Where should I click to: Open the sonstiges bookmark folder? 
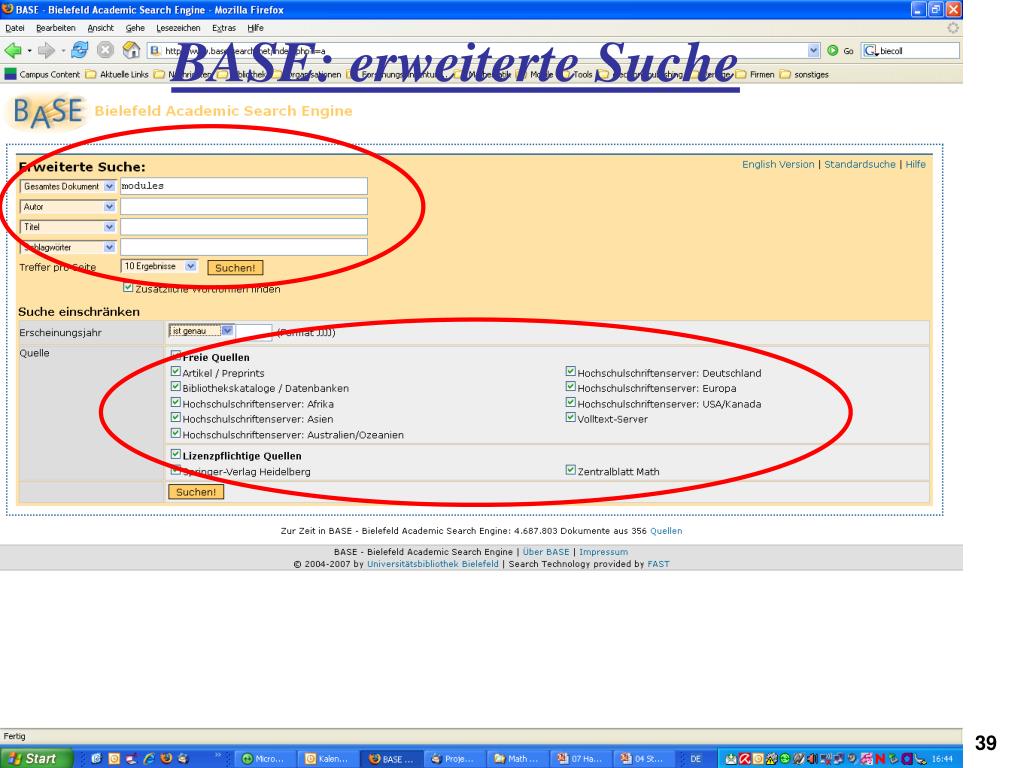pyautogui.click(x=804, y=74)
